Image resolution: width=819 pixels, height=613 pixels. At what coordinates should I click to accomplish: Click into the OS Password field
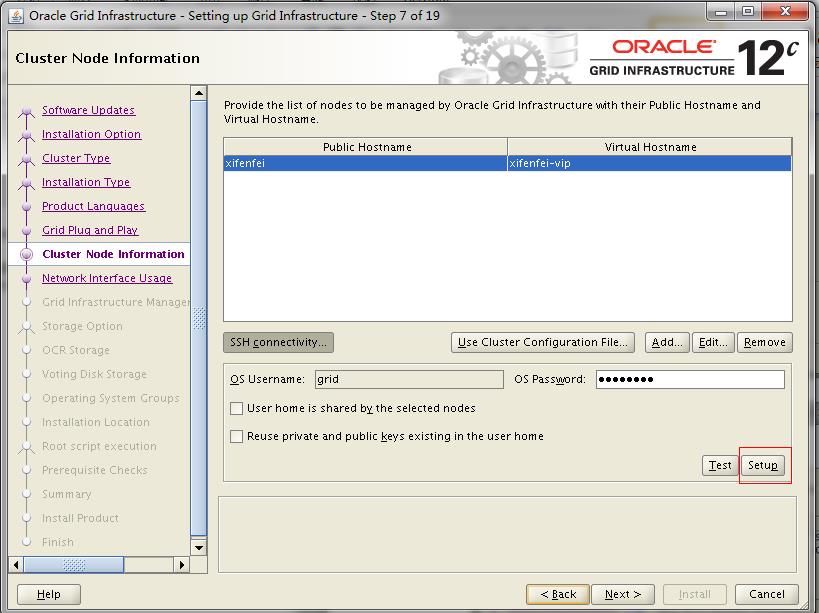(x=690, y=380)
